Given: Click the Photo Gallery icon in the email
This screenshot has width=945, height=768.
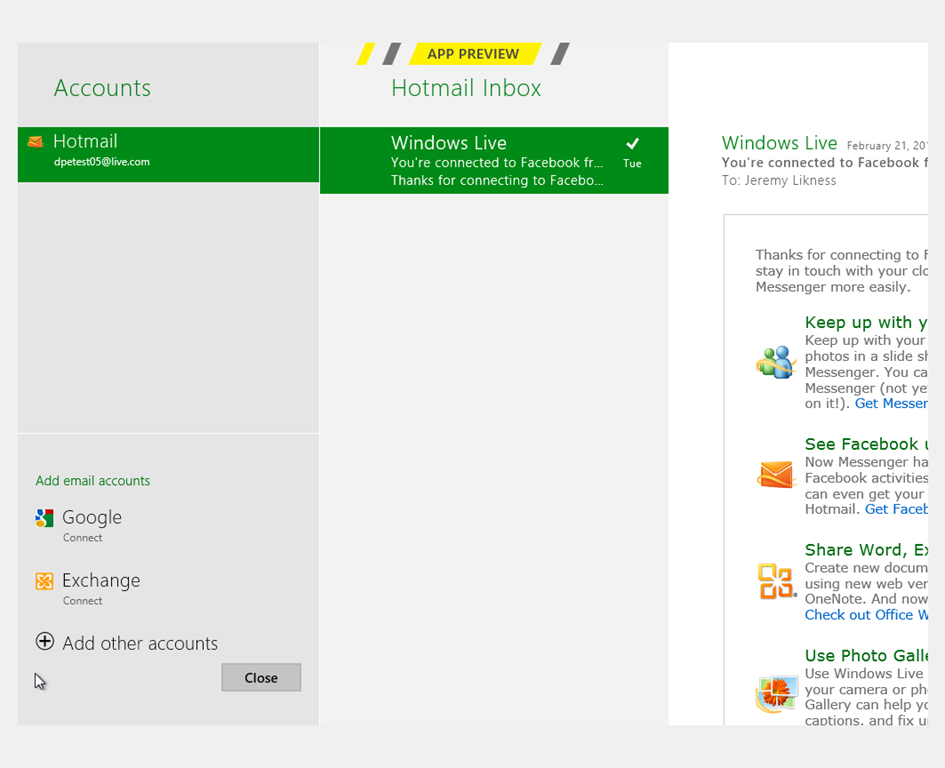Looking at the screenshot, I should point(776,693).
